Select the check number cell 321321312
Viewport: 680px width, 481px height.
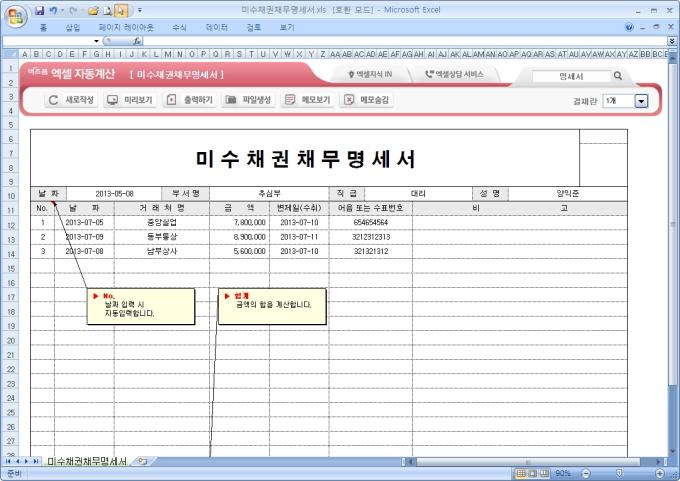371,251
